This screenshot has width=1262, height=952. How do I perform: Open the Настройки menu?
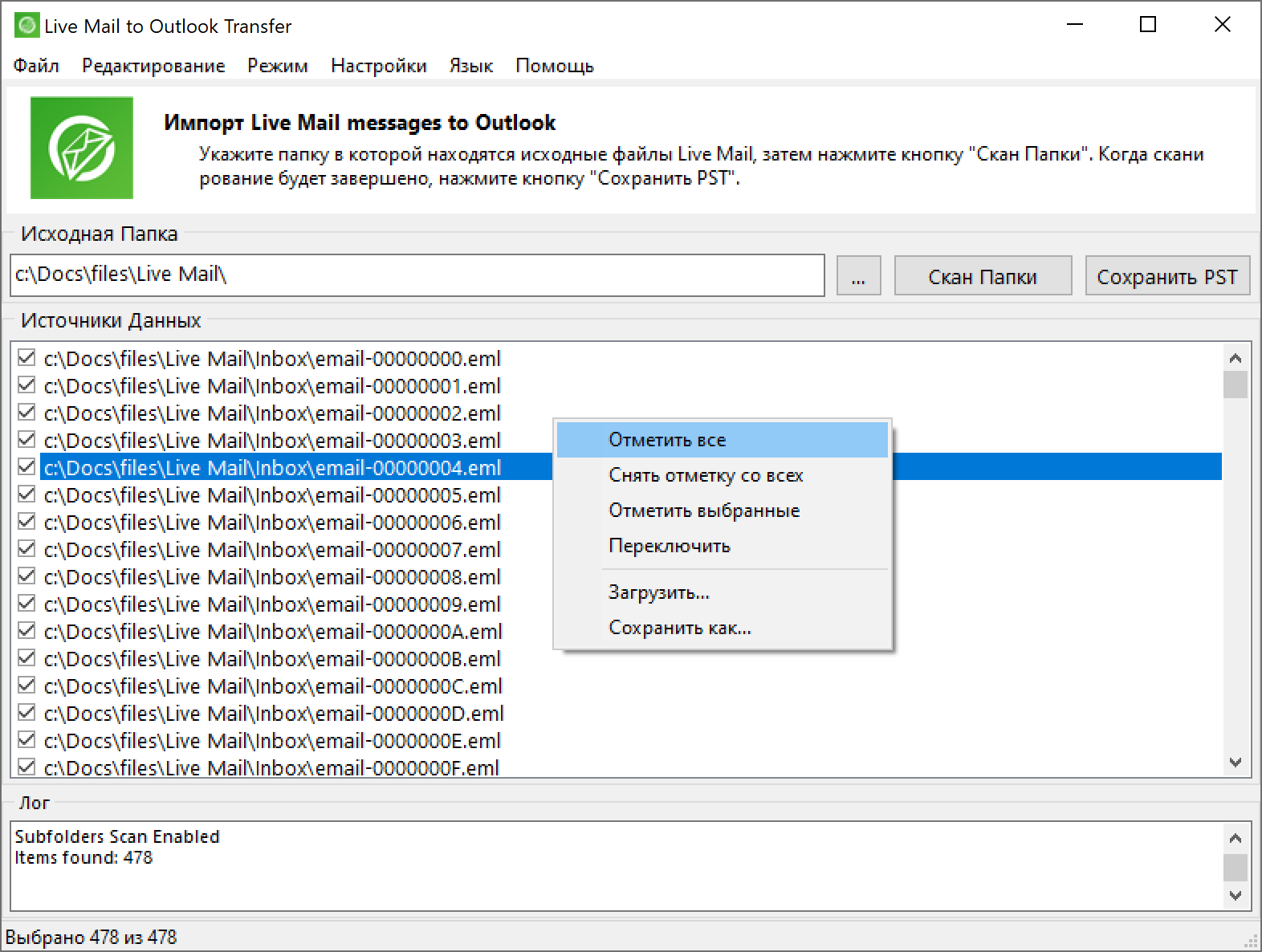coord(379,66)
